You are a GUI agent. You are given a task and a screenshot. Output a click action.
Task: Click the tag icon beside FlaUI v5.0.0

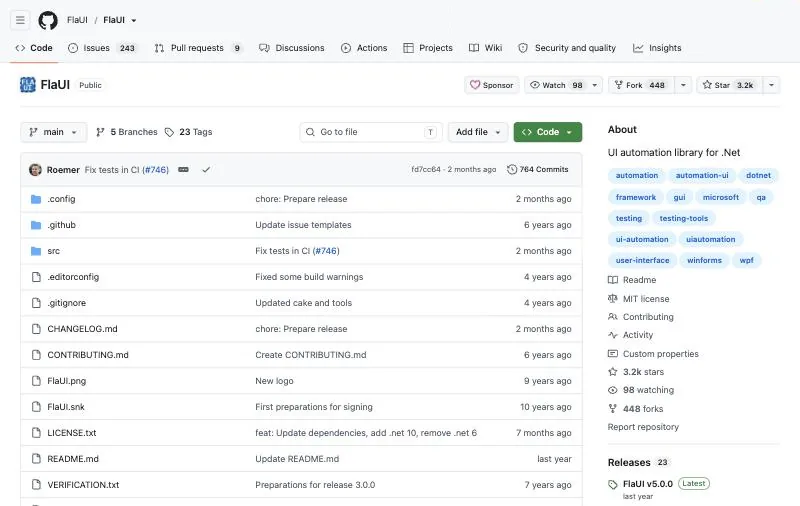tap(613, 484)
